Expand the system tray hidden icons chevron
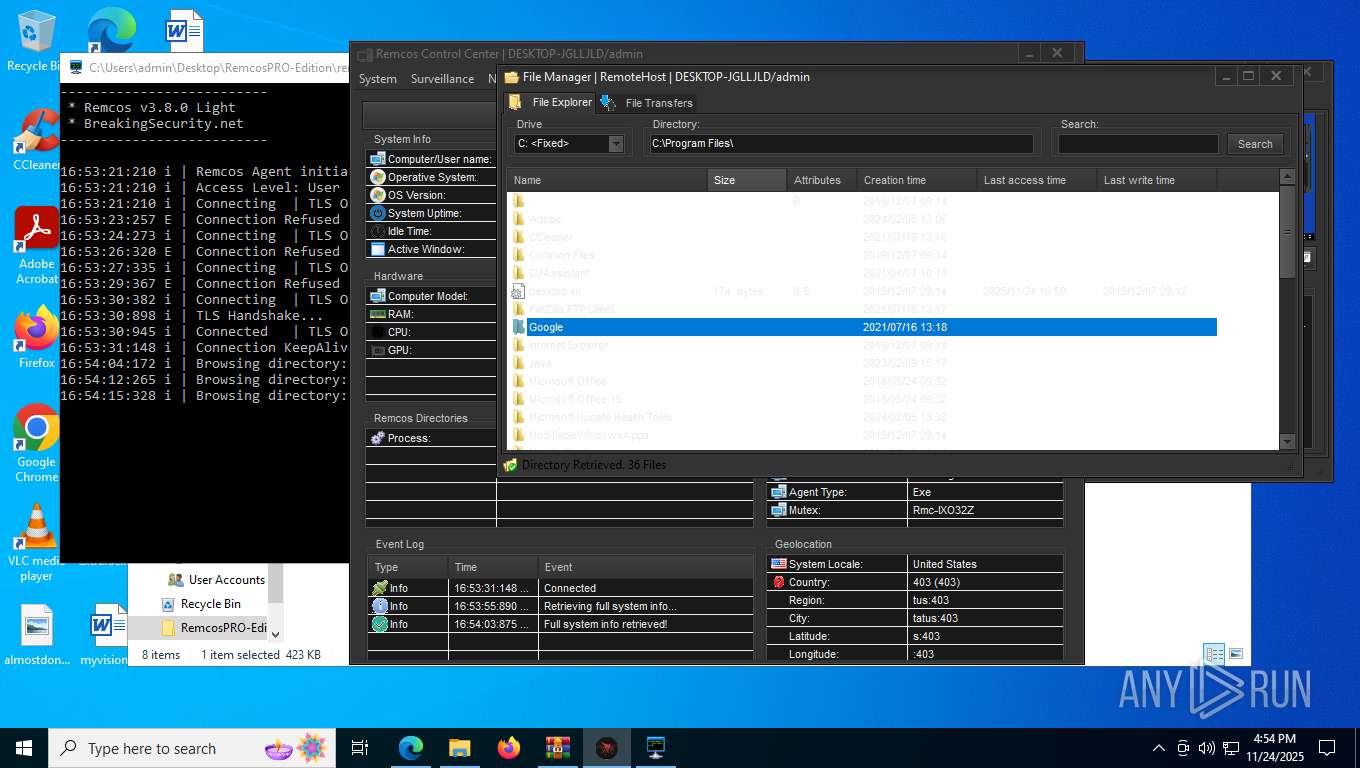This screenshot has height=768, width=1360. [1159, 748]
